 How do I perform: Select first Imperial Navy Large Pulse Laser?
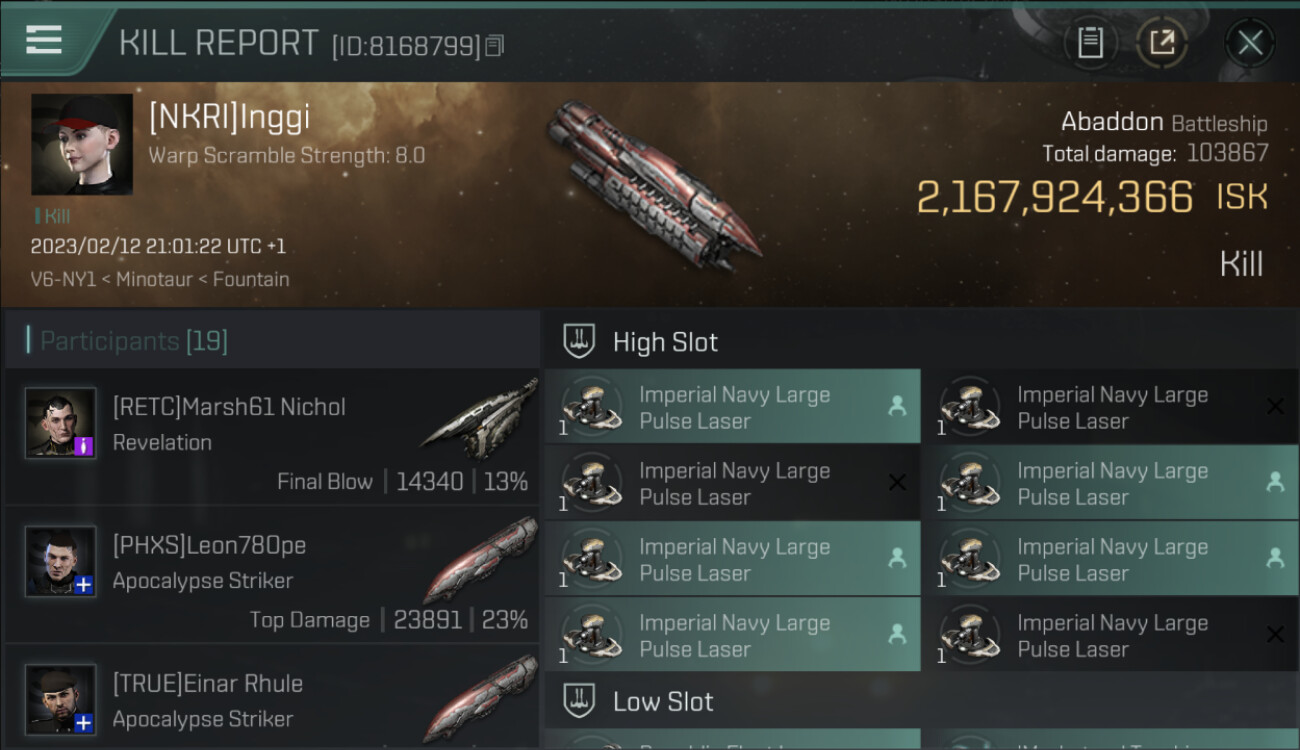coord(732,407)
